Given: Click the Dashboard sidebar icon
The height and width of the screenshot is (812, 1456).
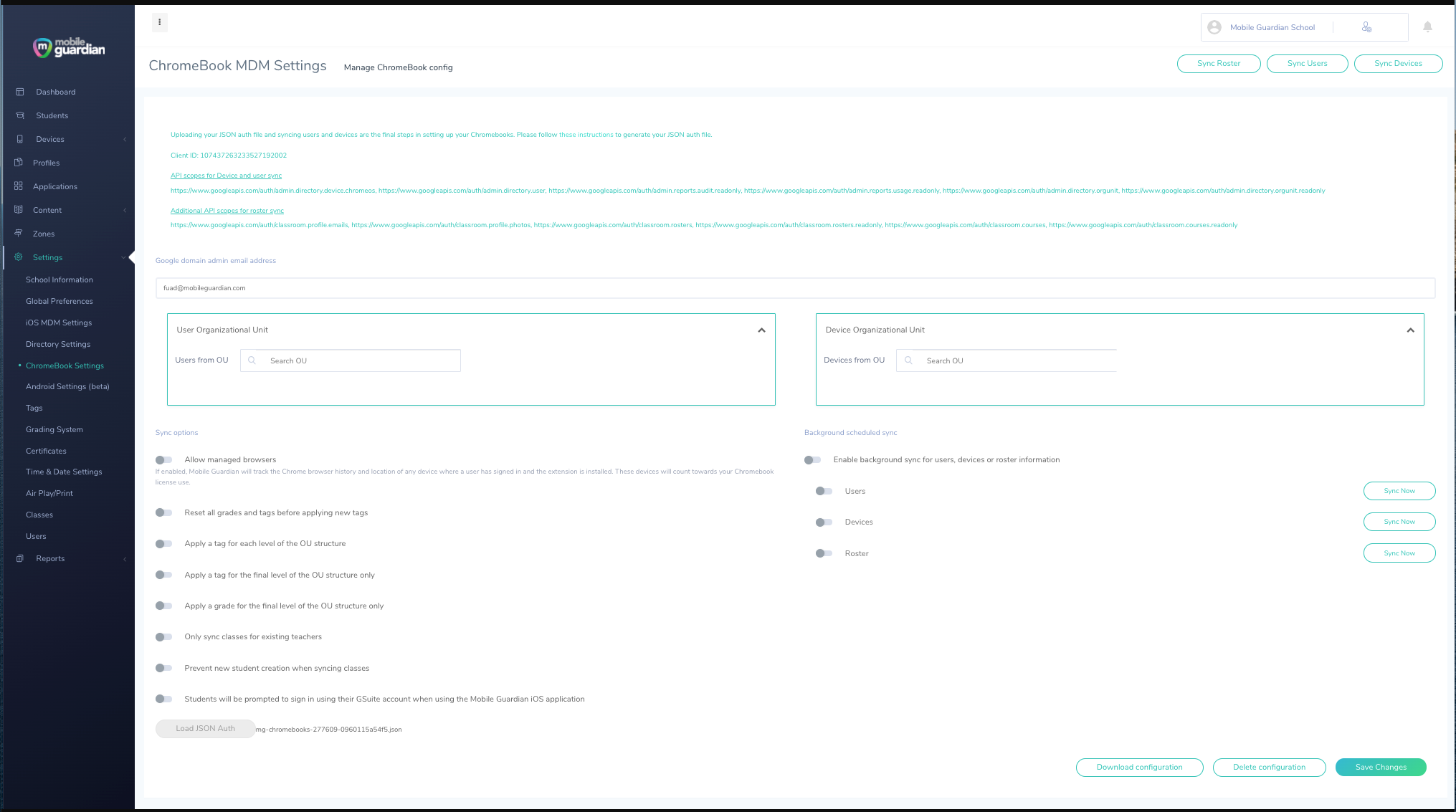Looking at the screenshot, I should 20,92.
